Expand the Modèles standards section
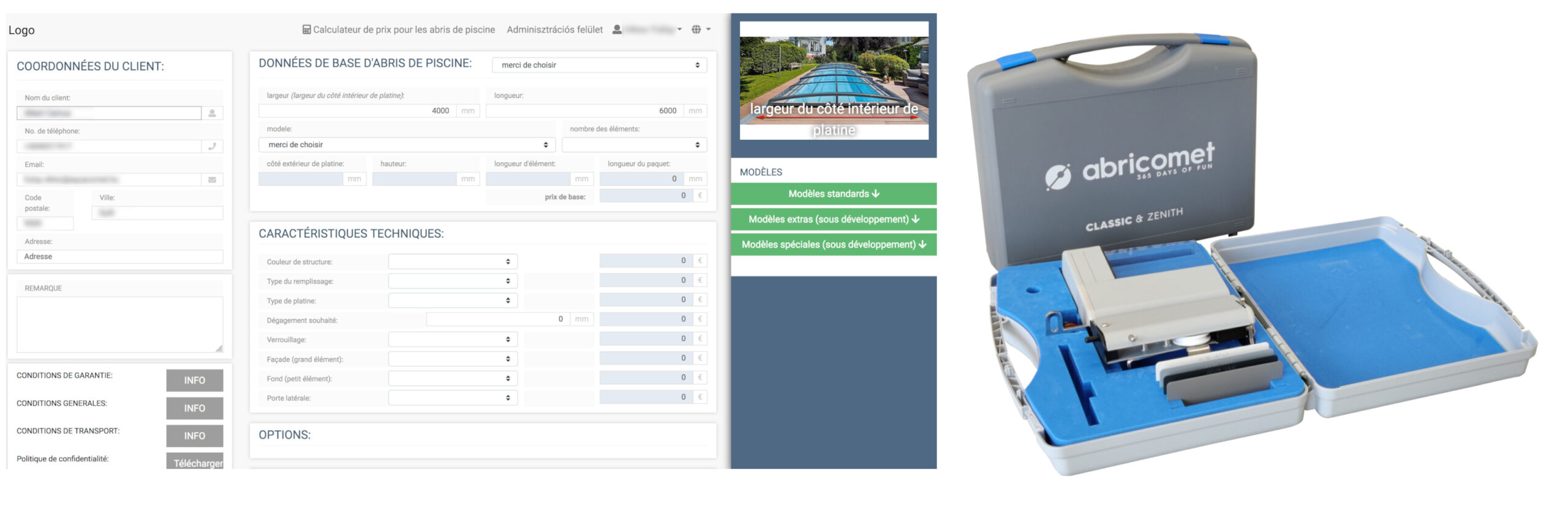The height and width of the screenshot is (516, 1568). tap(833, 194)
